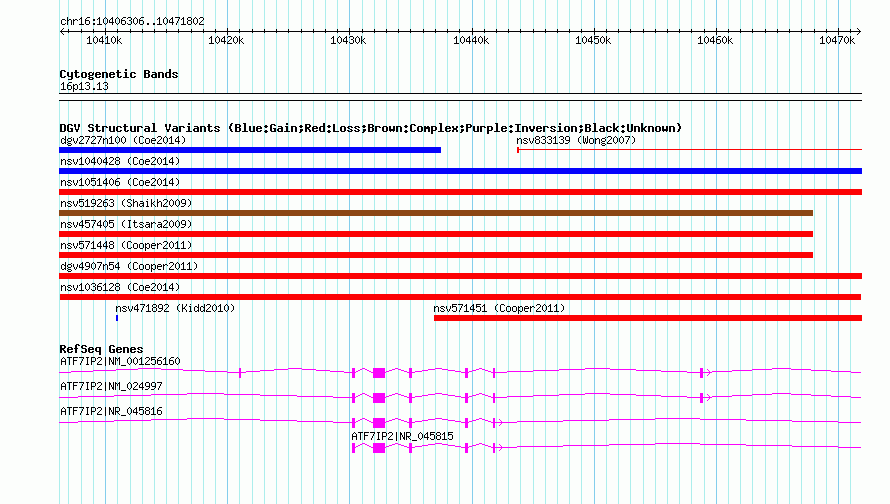890x504 pixels.
Task: Click the large exon block of NM_001256160
Action: (379, 373)
